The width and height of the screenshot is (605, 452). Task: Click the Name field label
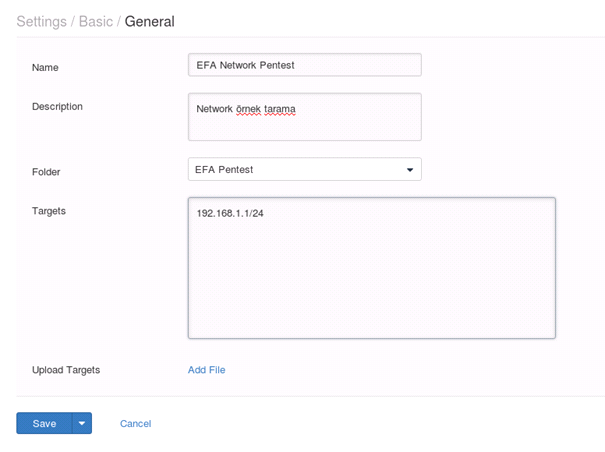pos(45,68)
